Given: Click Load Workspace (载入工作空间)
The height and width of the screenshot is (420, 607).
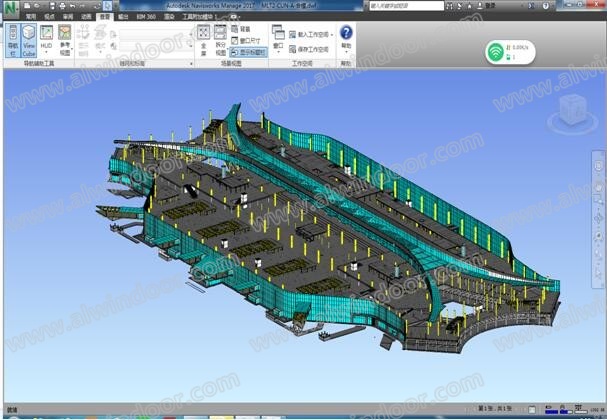Looking at the screenshot, I should tap(312, 34).
